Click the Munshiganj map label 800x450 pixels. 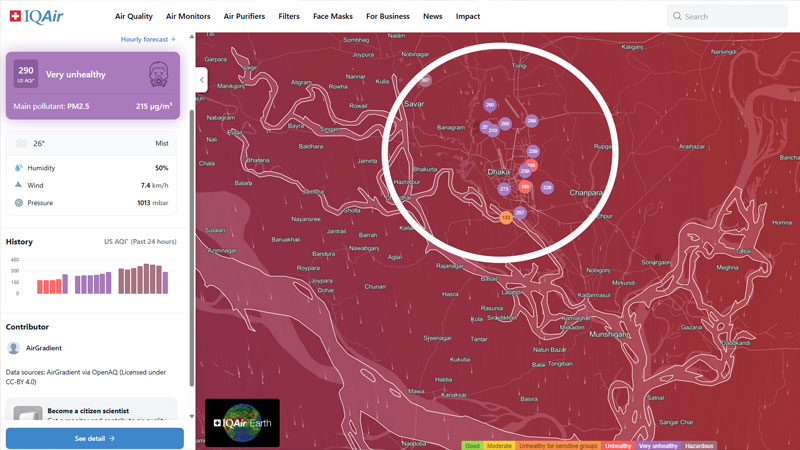[610, 334]
